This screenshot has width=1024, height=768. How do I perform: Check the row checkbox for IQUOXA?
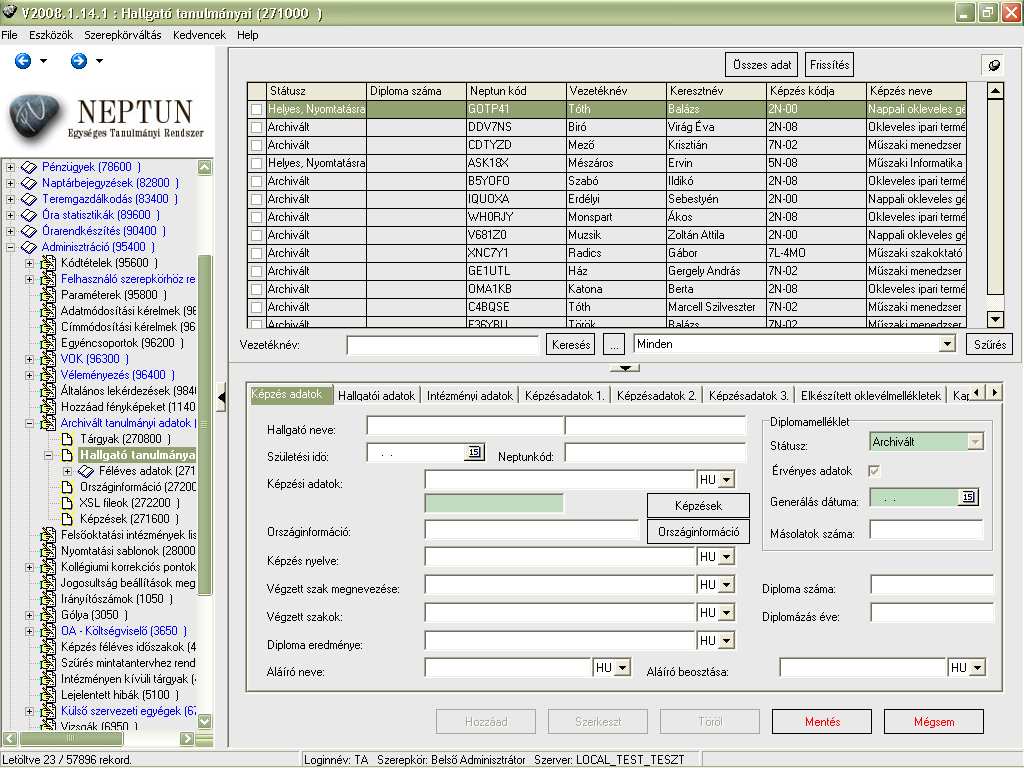click(x=257, y=199)
